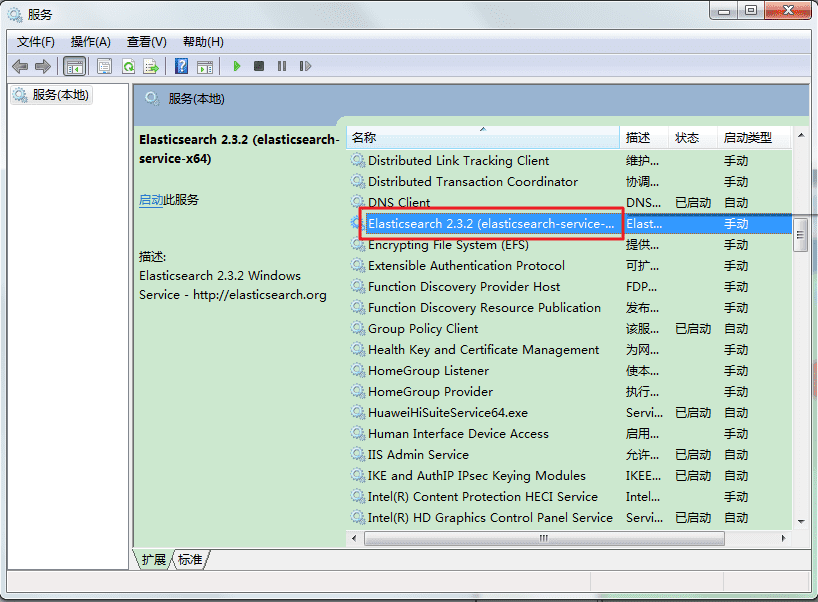Click the Refresh toolbar icon
818x602 pixels.
pos(128,66)
